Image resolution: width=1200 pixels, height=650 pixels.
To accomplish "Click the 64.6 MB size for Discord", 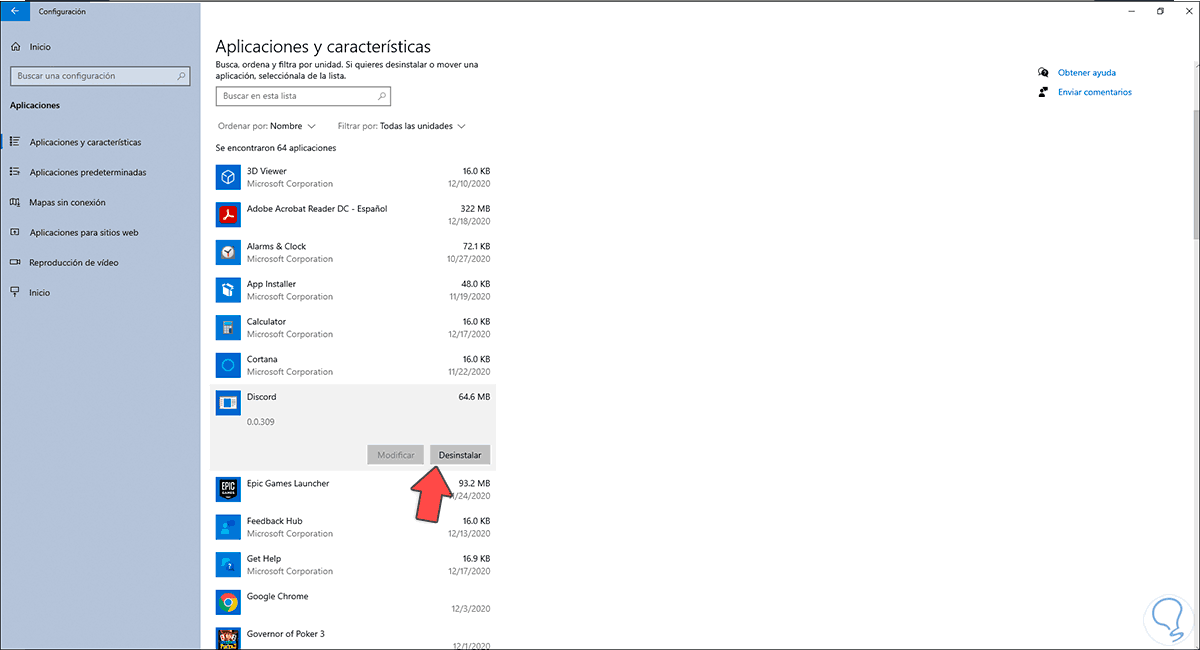I will 474,397.
